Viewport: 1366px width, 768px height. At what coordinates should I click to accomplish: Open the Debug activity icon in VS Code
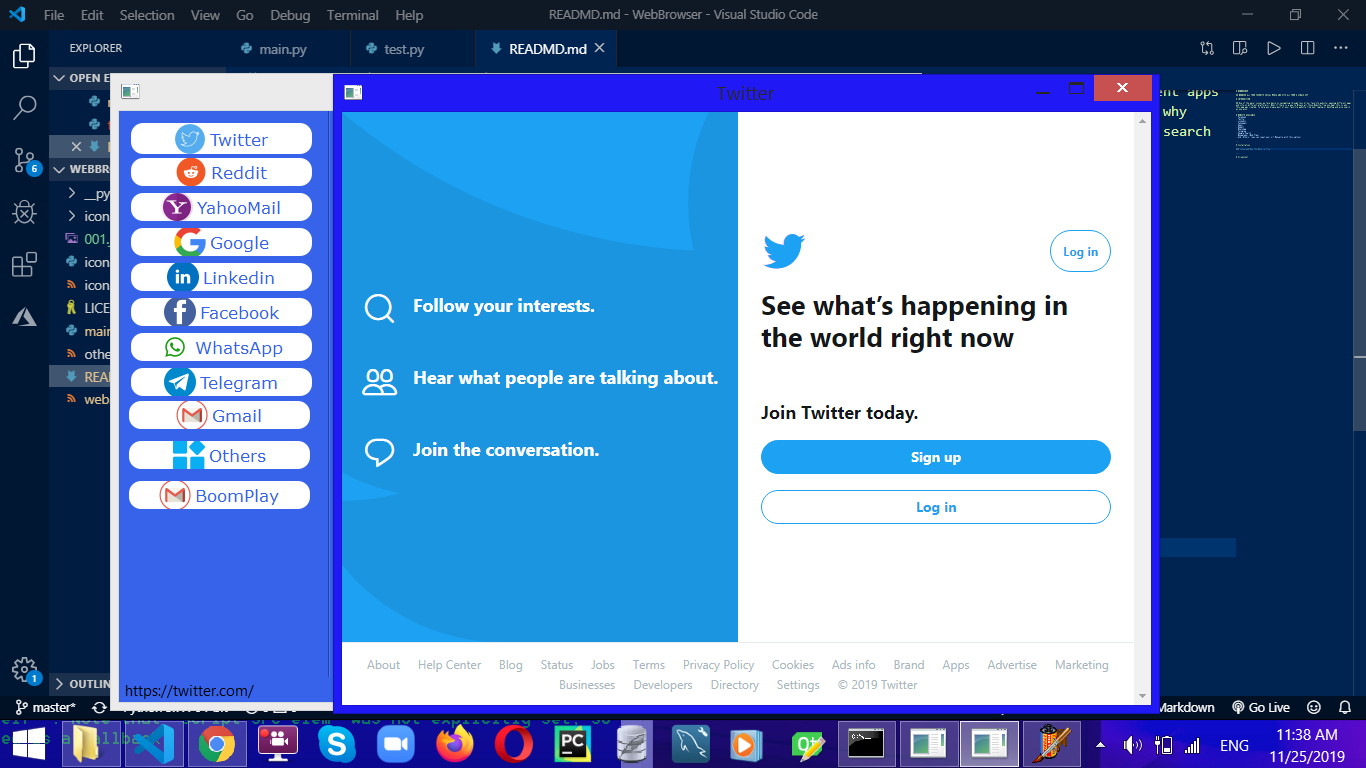click(x=24, y=212)
